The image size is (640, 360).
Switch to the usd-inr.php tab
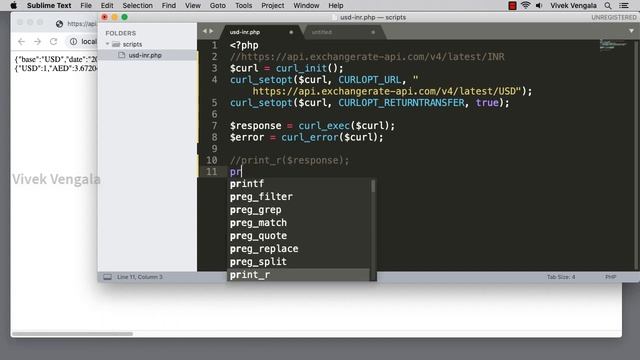pos(245,32)
